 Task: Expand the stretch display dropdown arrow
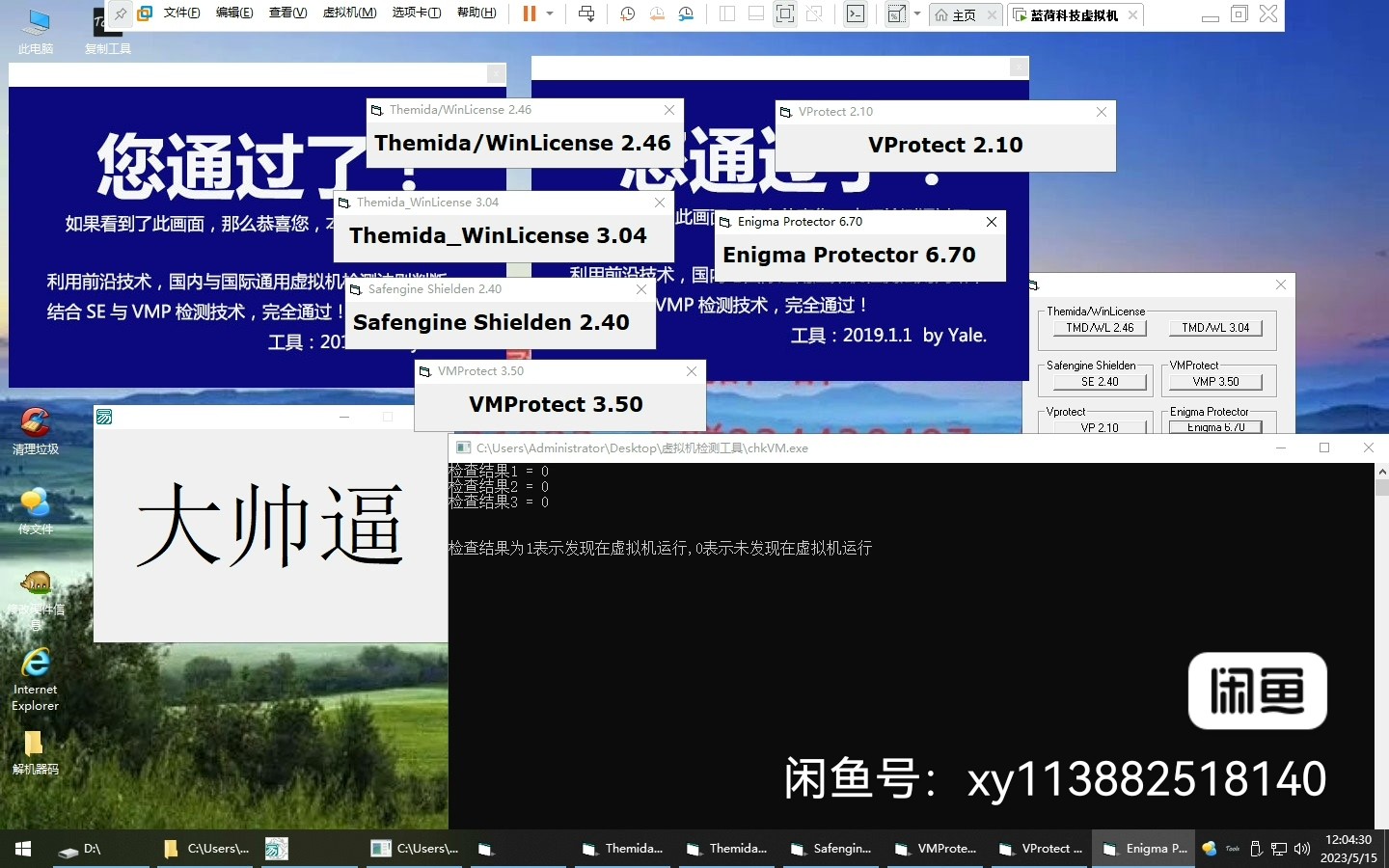917,14
